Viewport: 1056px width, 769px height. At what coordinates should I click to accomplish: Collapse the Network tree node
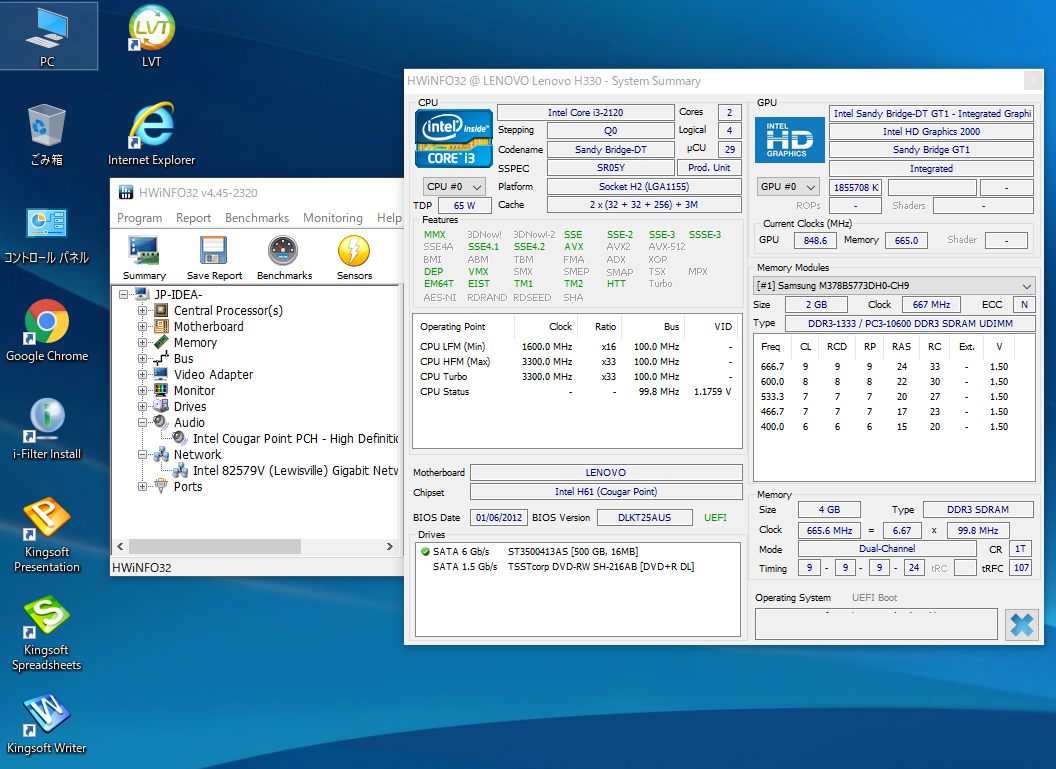[x=142, y=455]
